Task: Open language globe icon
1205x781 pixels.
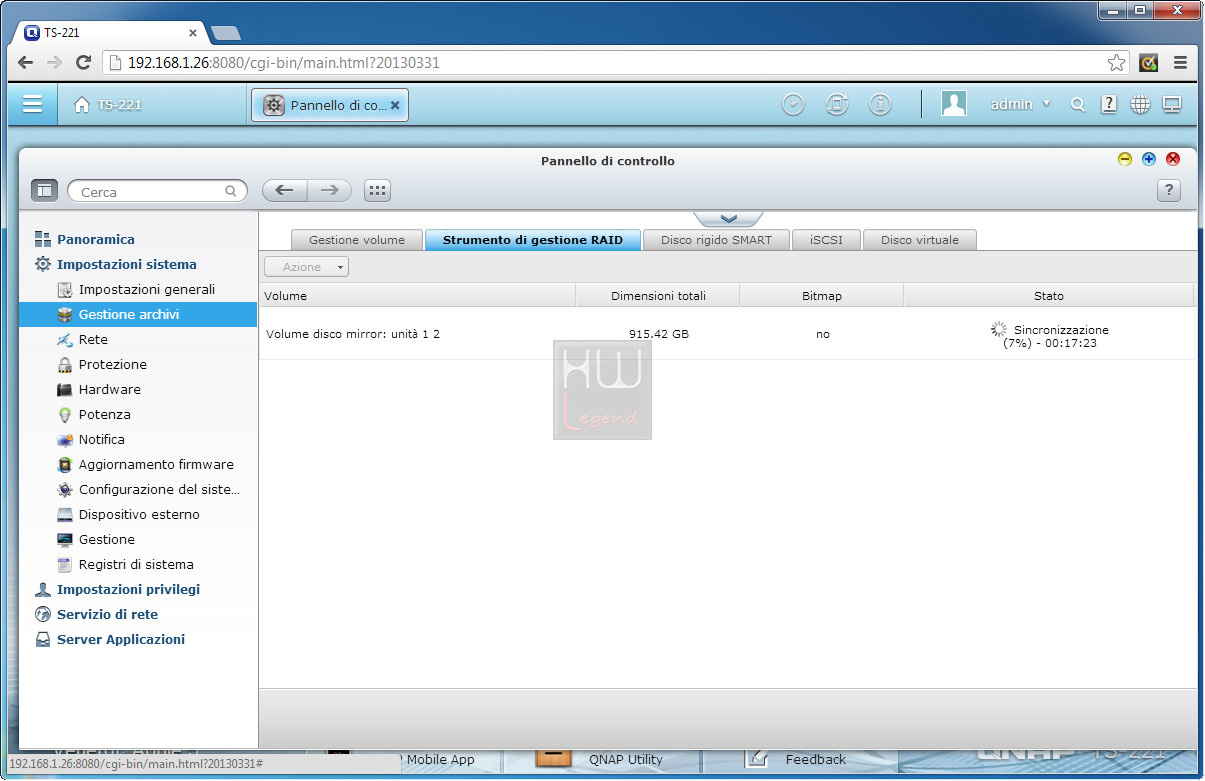Action: 1140,104
